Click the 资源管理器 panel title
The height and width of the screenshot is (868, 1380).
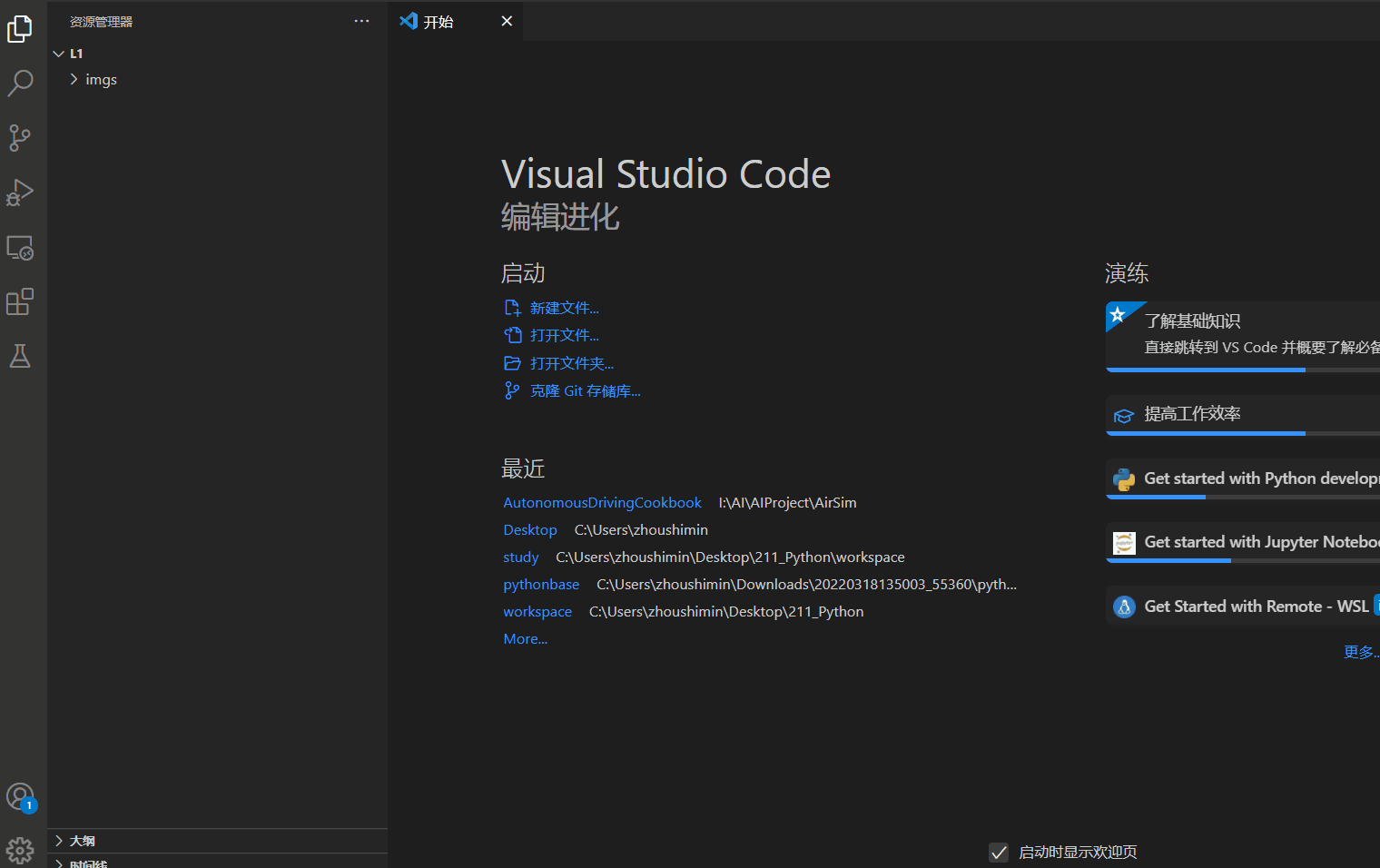coord(101,22)
